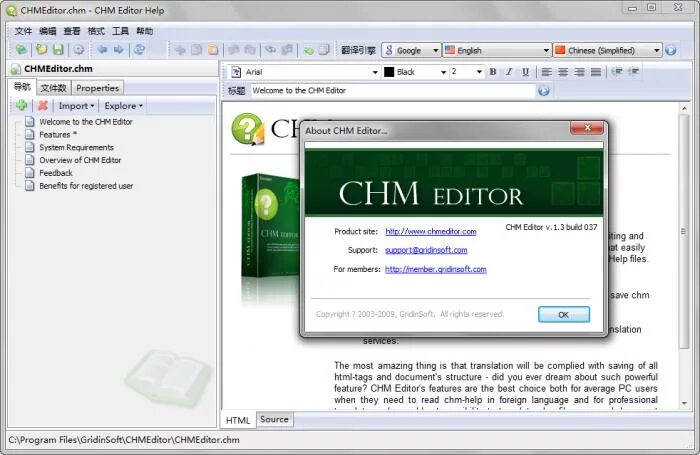This screenshot has height=455, width=700.
Task: Click the yellow folder toolbar icon
Action: (x=42, y=50)
